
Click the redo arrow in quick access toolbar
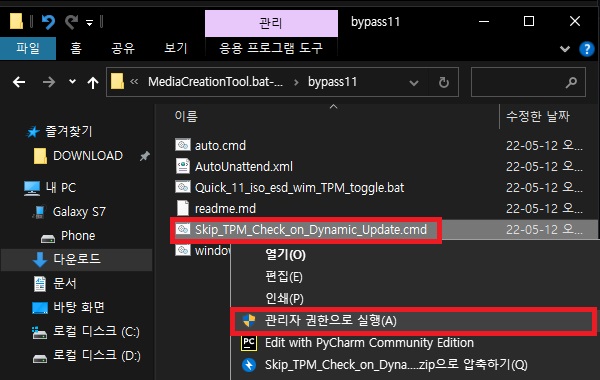[x=71, y=21]
